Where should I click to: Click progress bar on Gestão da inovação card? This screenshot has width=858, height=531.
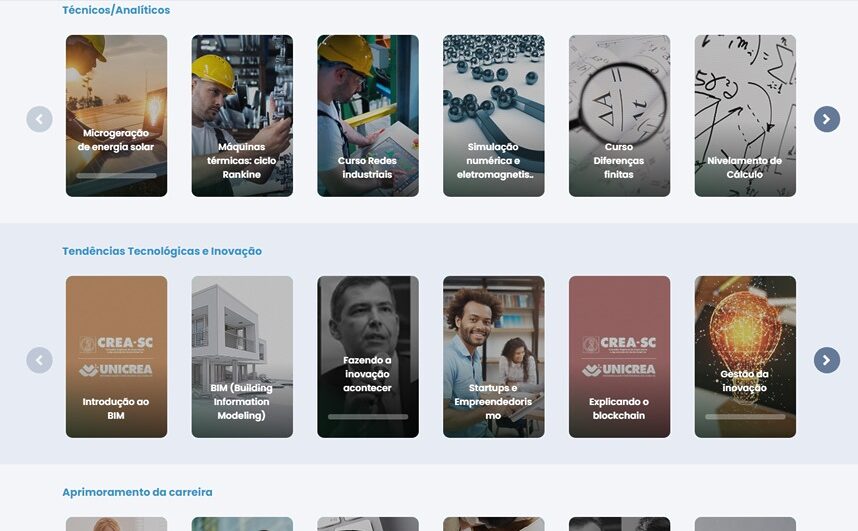pyautogui.click(x=745, y=417)
